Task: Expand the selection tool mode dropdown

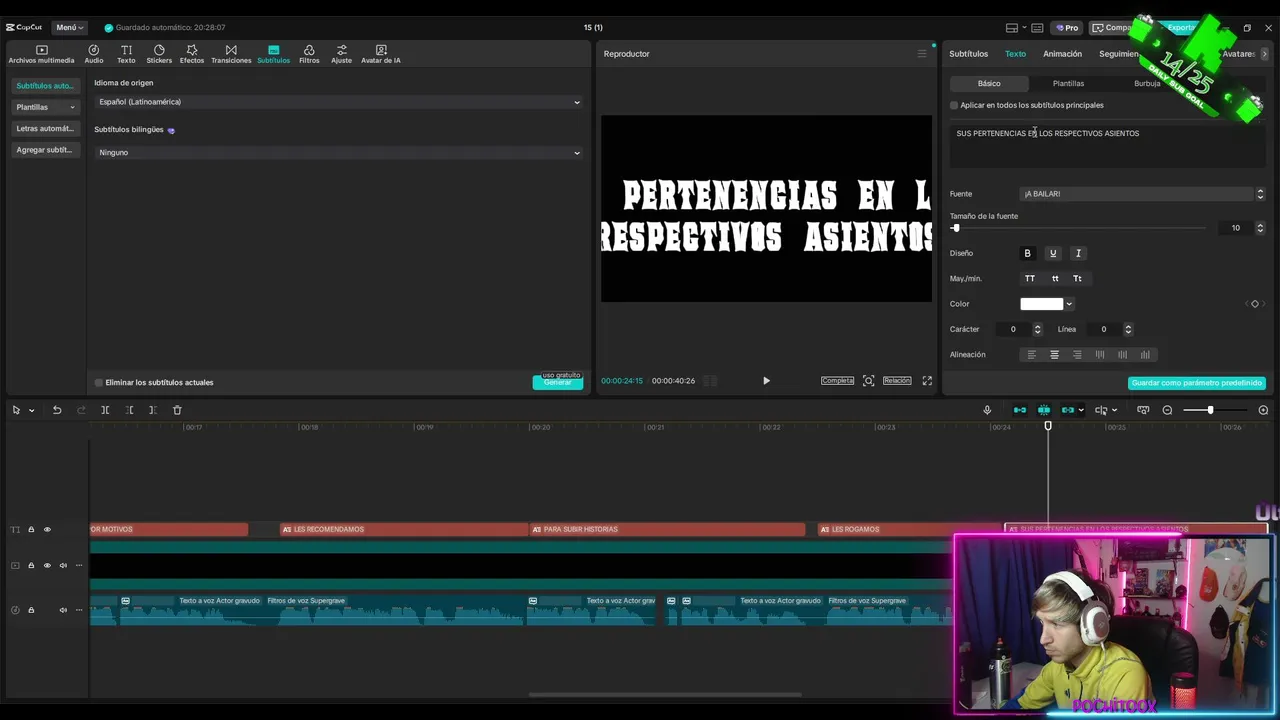Action: coord(32,410)
